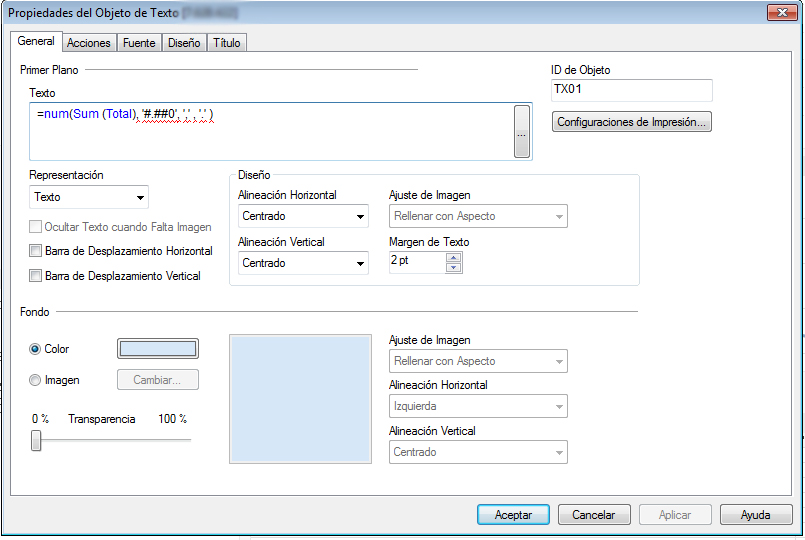Screen dimensions: 805x540
Task: Enable Barra de Desplazamiento Vertical checkbox
Action: 36,276
